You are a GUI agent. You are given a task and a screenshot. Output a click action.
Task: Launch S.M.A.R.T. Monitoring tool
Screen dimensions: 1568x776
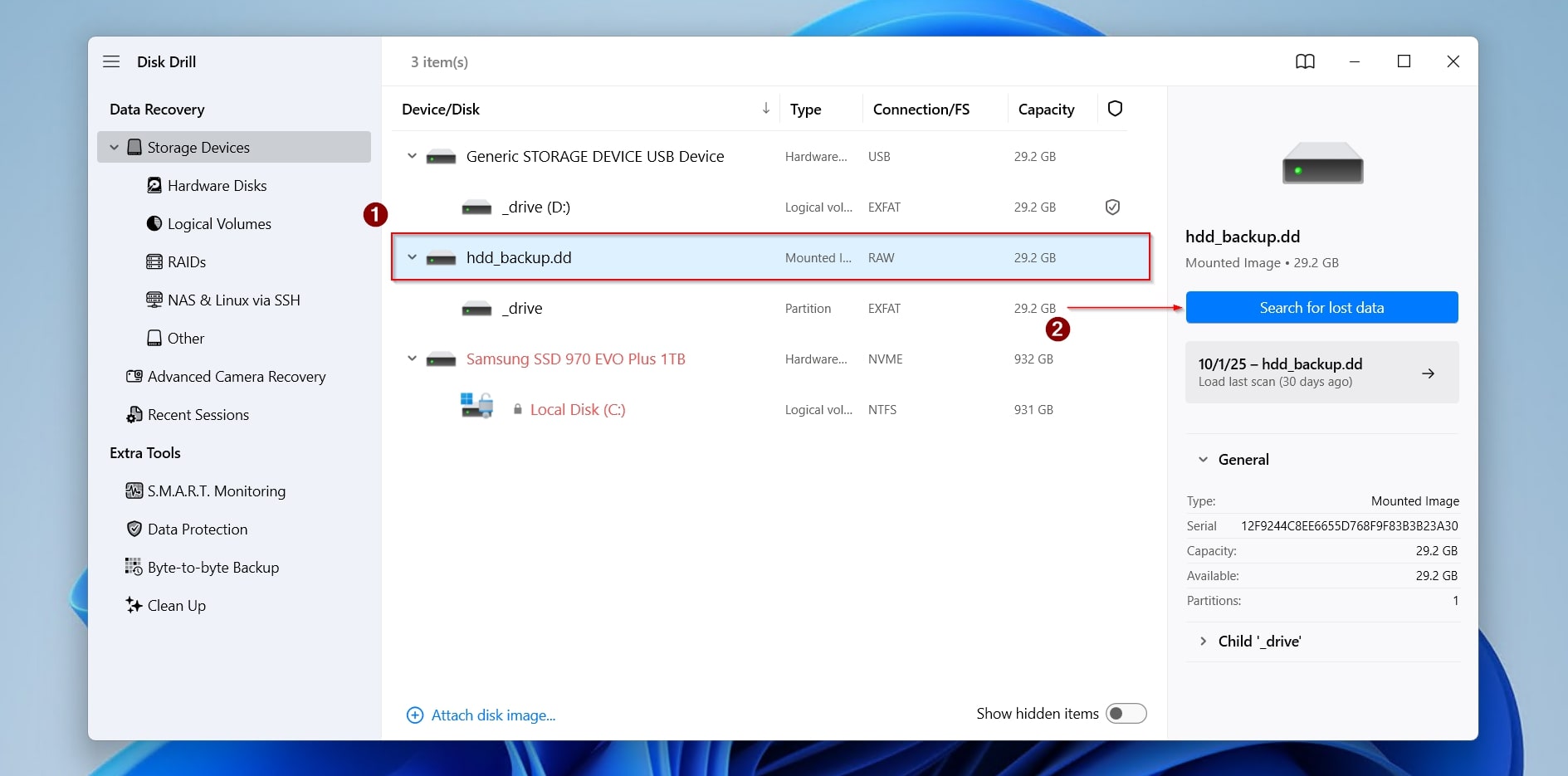point(215,490)
